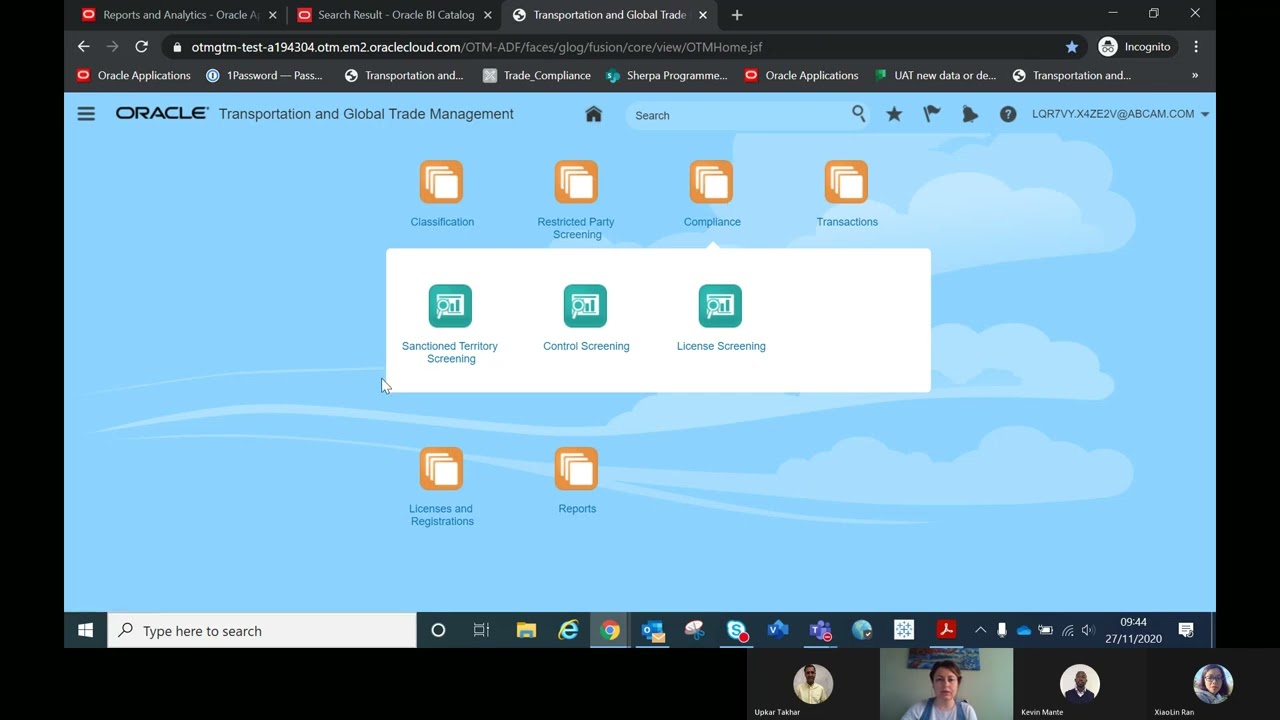Click the Oracle application Search field
The image size is (1280, 720).
click(738, 115)
